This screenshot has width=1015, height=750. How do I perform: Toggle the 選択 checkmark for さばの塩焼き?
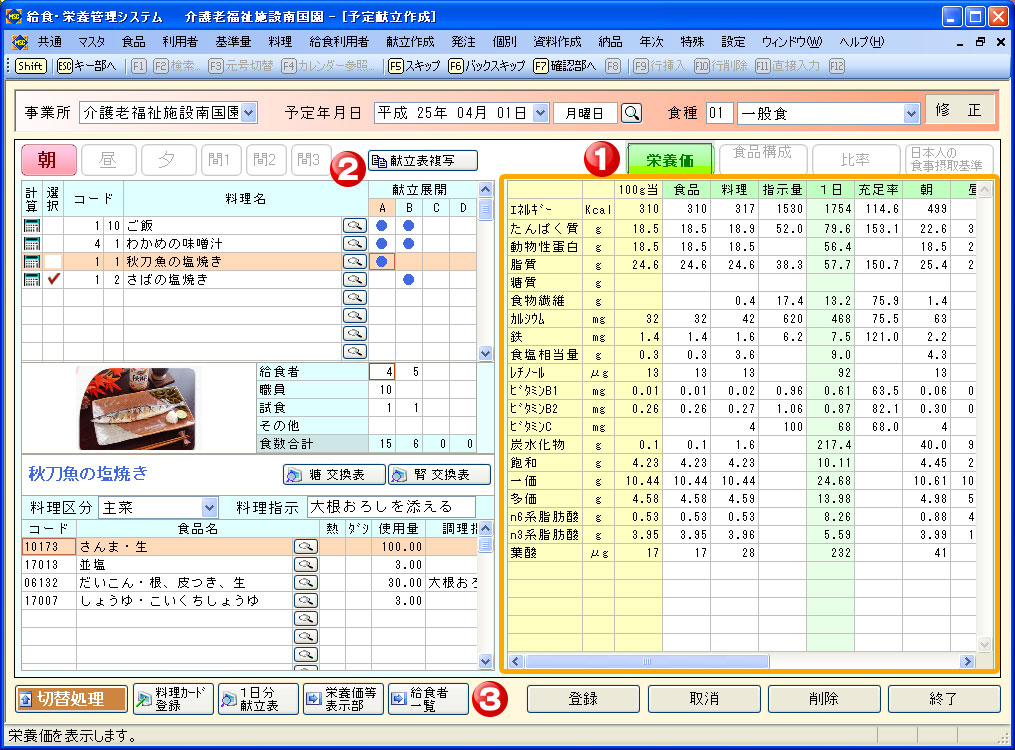point(54,280)
